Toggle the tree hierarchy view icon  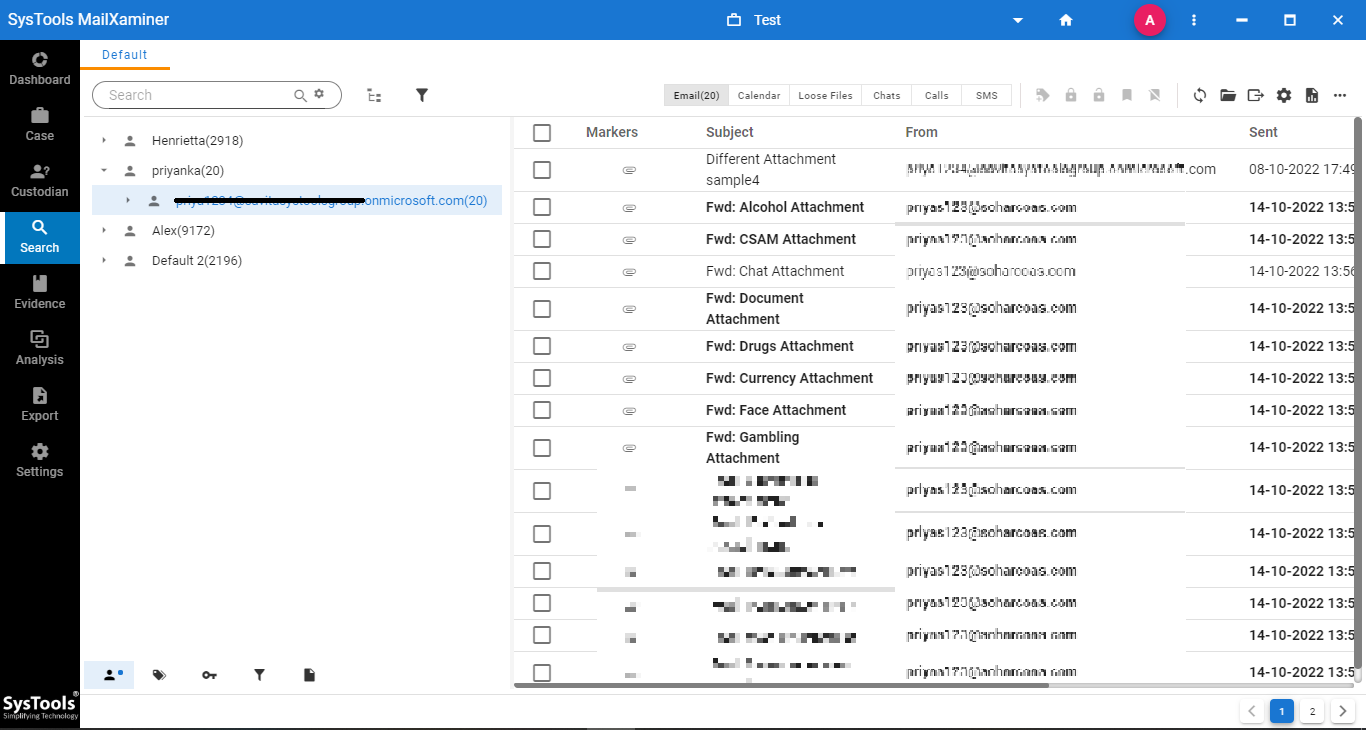coord(374,95)
